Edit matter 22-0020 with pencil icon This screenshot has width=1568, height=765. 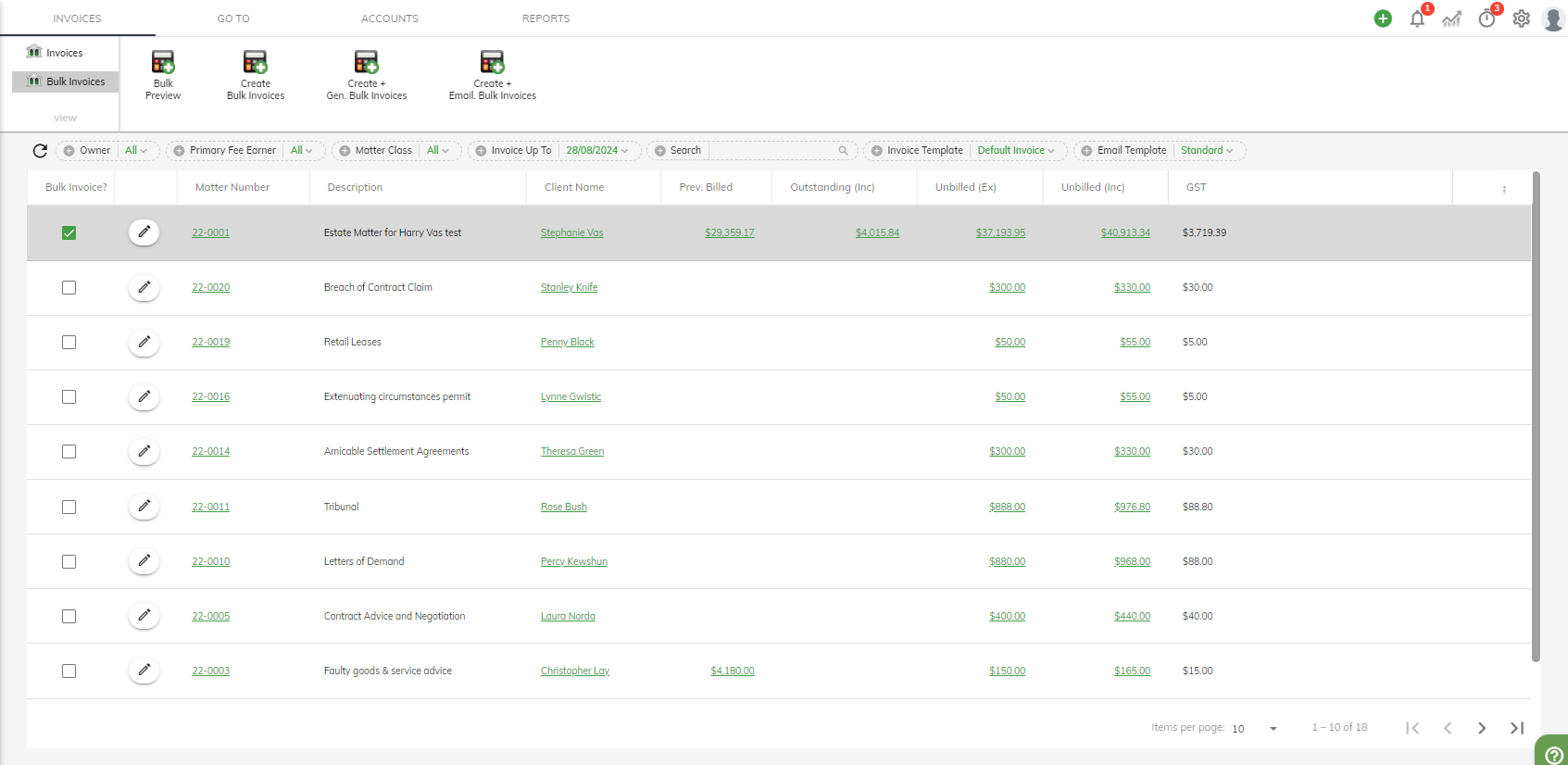[x=144, y=287]
